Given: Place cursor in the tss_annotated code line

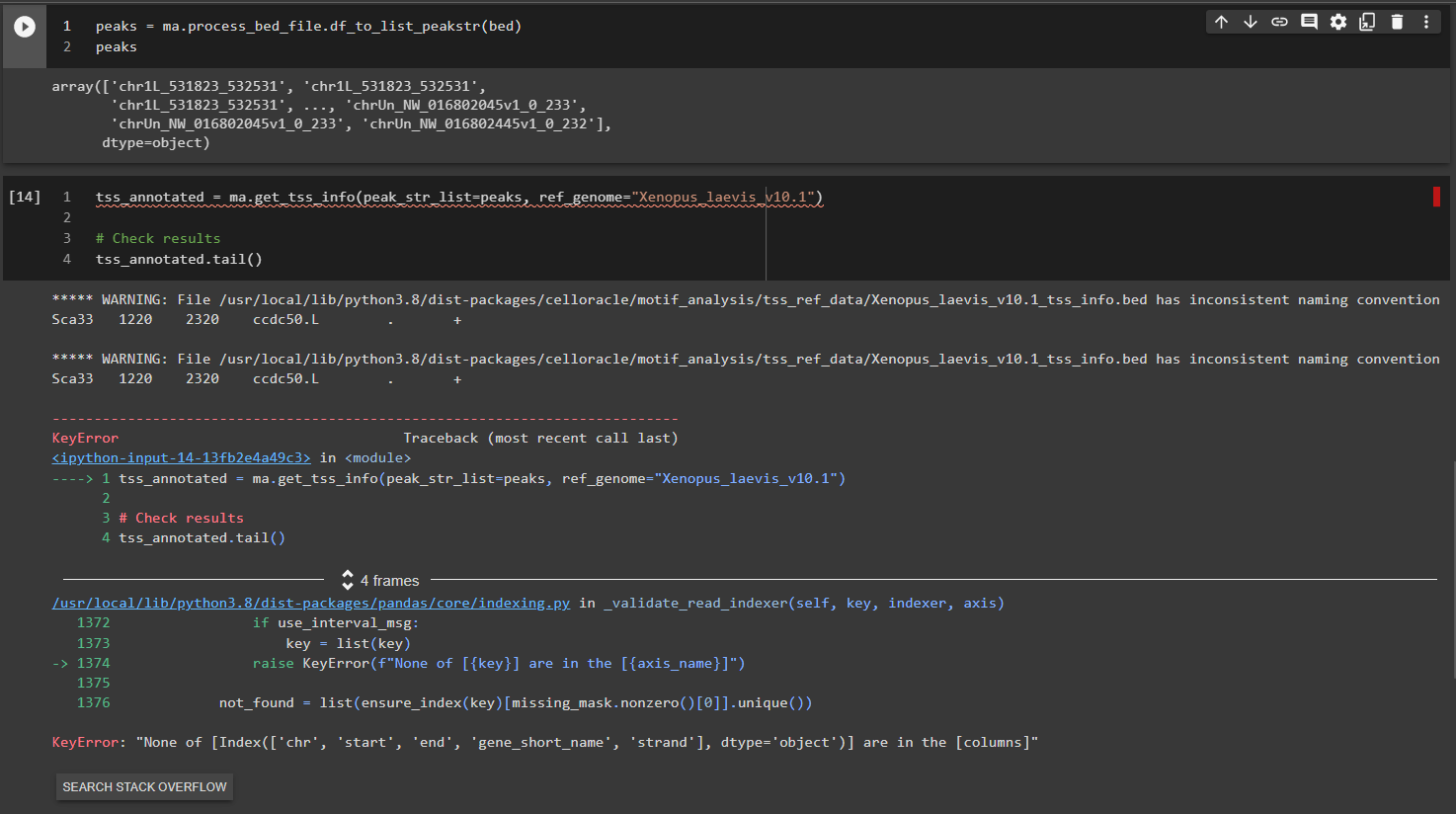Looking at the screenshot, I should (296, 197).
